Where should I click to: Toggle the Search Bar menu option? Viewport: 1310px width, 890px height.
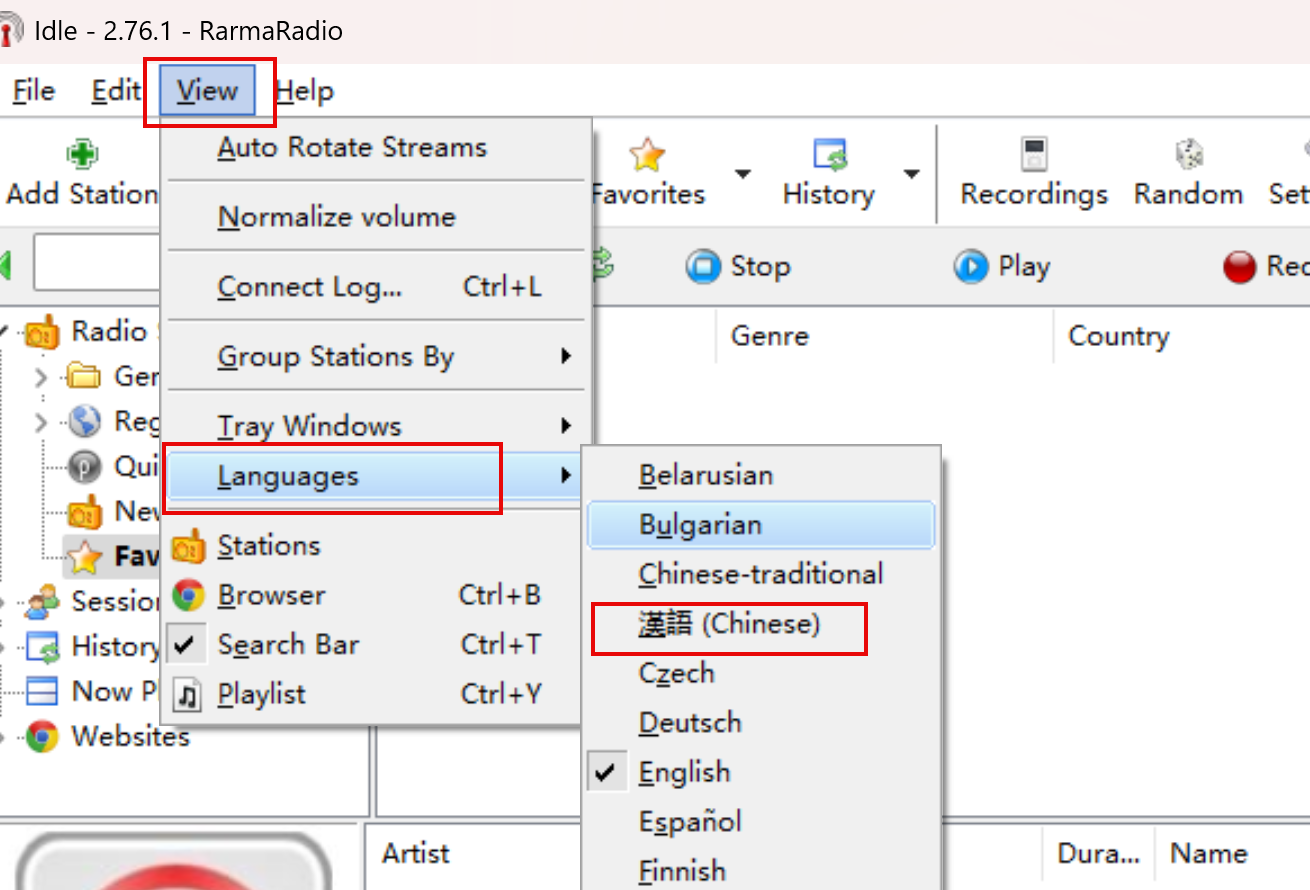click(x=288, y=645)
